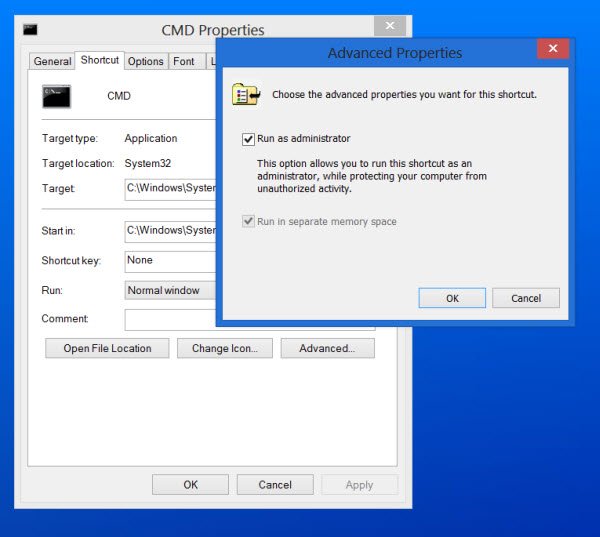Close the CMD Properties window
The height and width of the screenshot is (537, 600).
(x=390, y=26)
